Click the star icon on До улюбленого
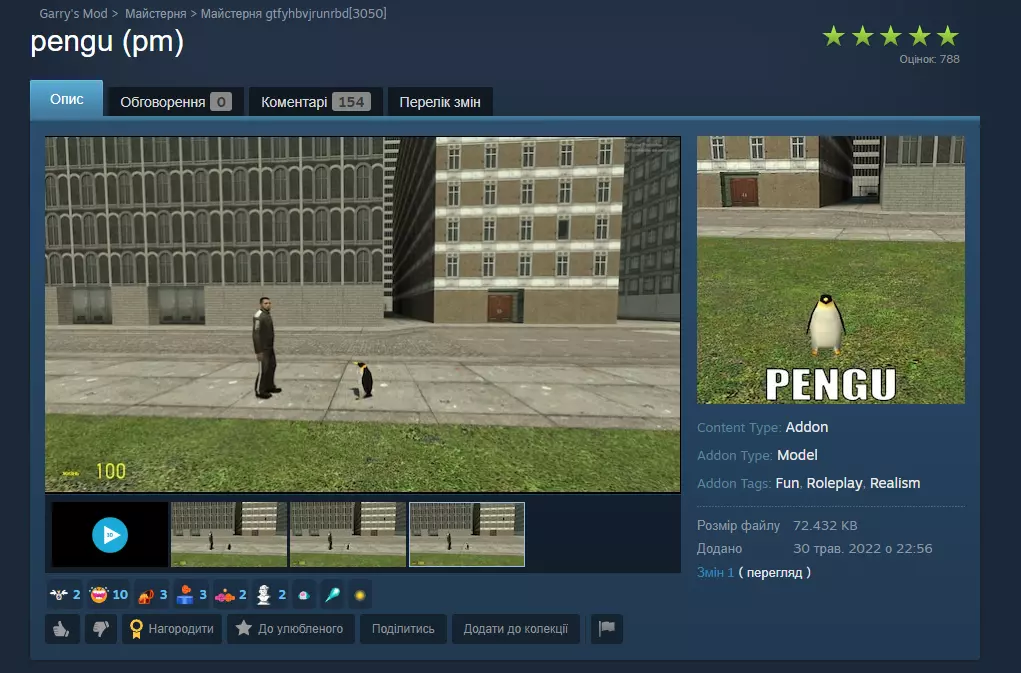Viewport: 1021px width, 673px height. click(x=244, y=628)
